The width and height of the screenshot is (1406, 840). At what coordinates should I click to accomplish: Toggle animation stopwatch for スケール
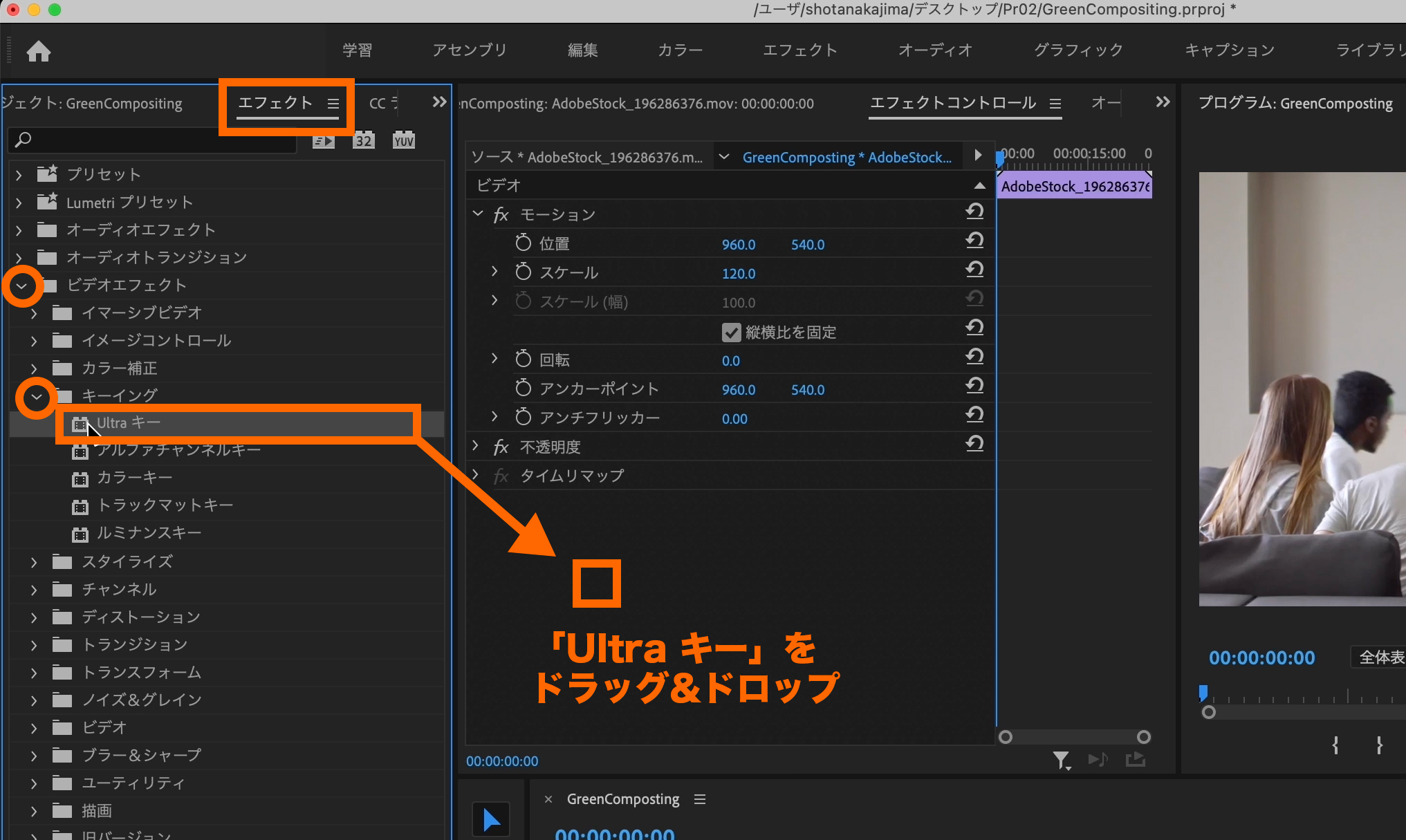524,272
